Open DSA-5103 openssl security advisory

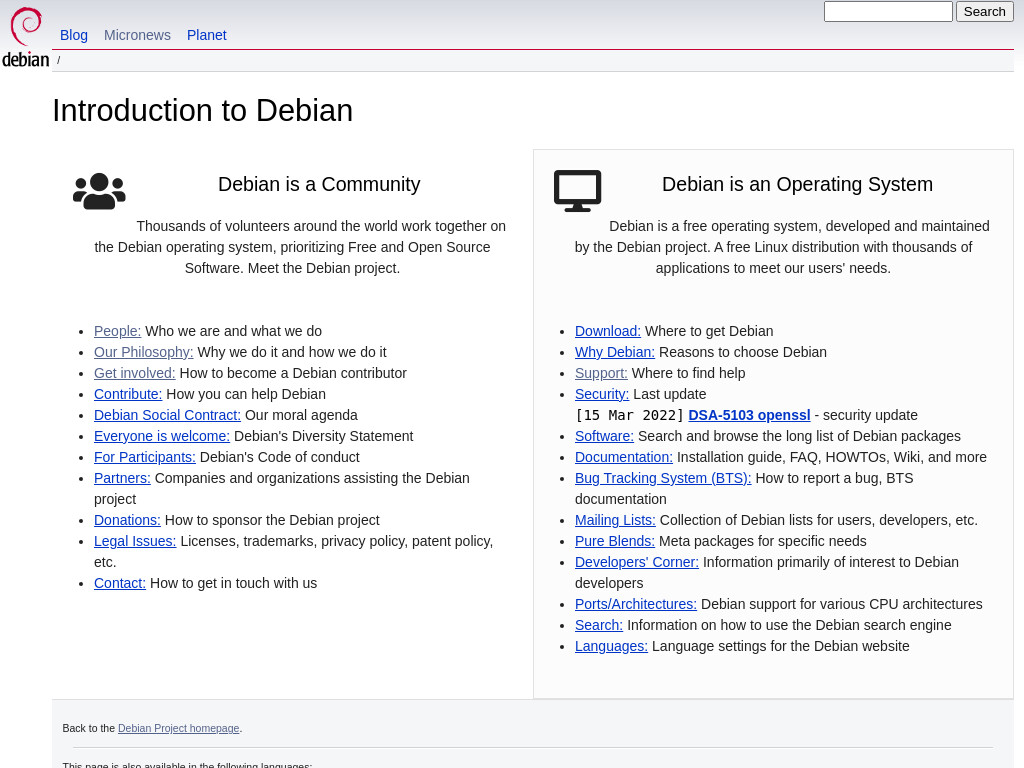(x=749, y=415)
